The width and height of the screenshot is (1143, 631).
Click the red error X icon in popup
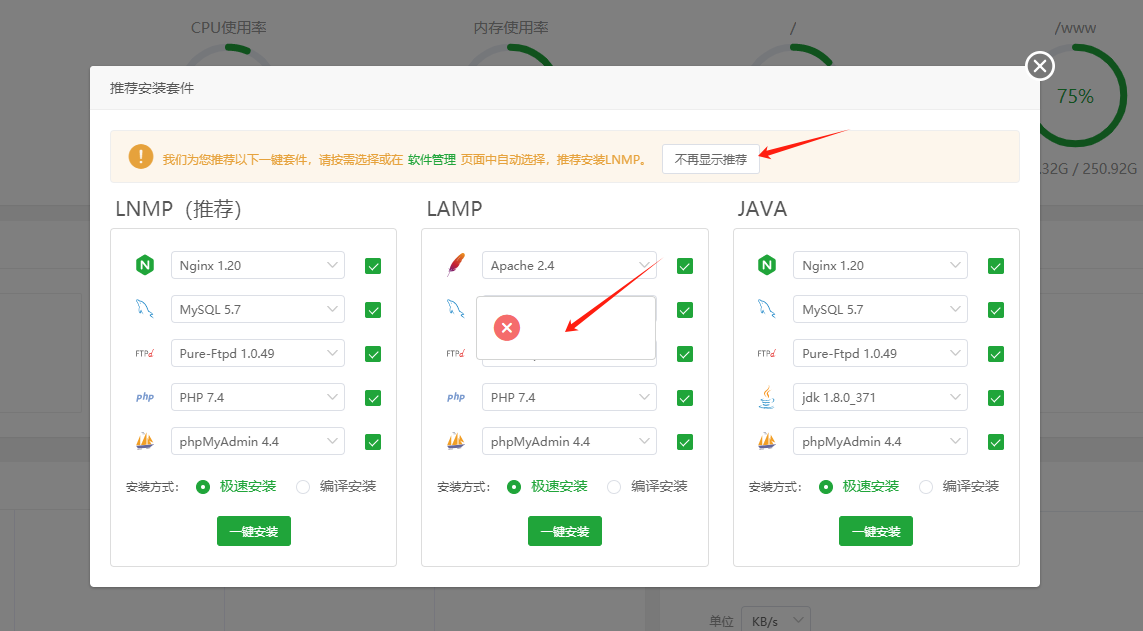pos(507,328)
